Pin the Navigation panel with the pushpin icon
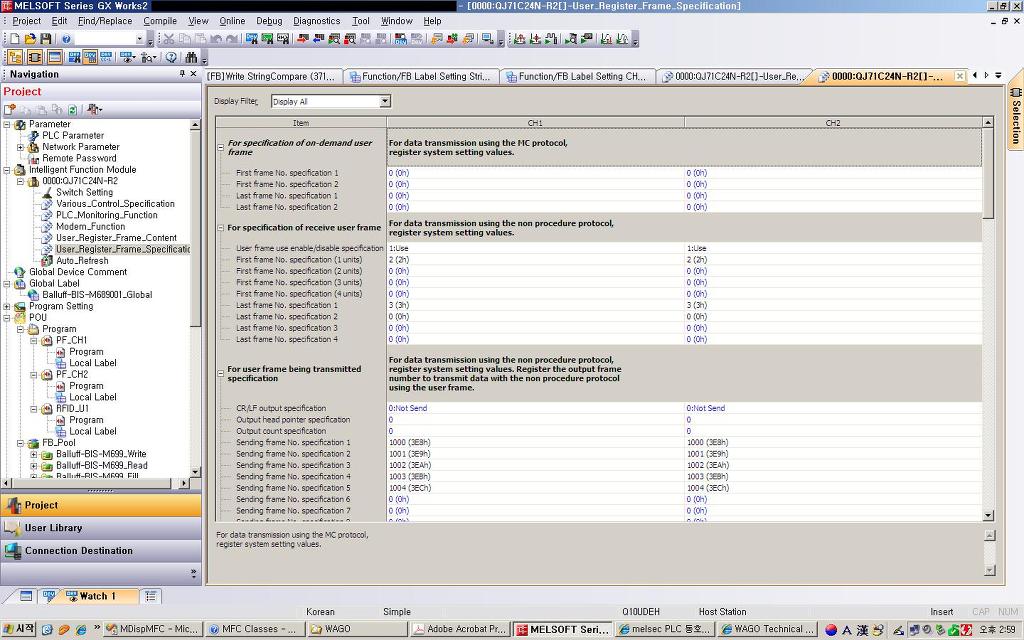Viewport: 1024px width, 640px height. [182, 74]
